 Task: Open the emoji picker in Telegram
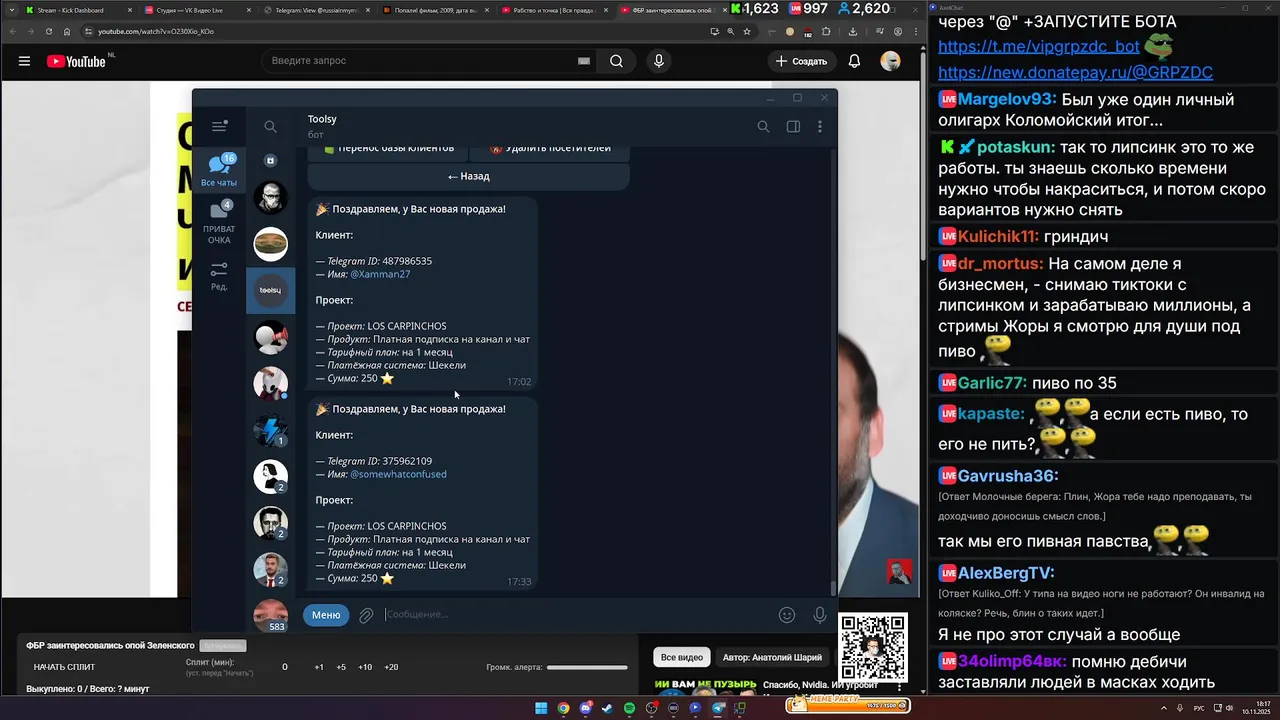coord(787,615)
